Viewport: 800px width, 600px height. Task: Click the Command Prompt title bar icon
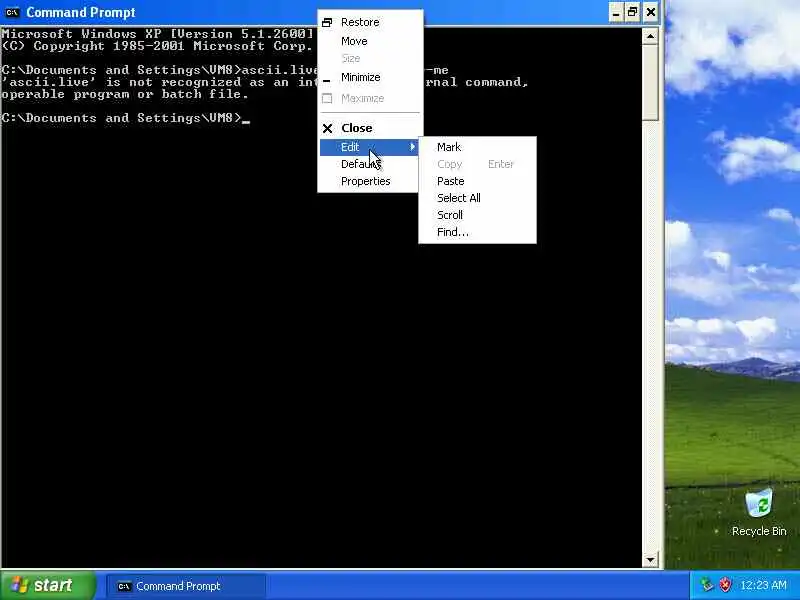(12, 12)
